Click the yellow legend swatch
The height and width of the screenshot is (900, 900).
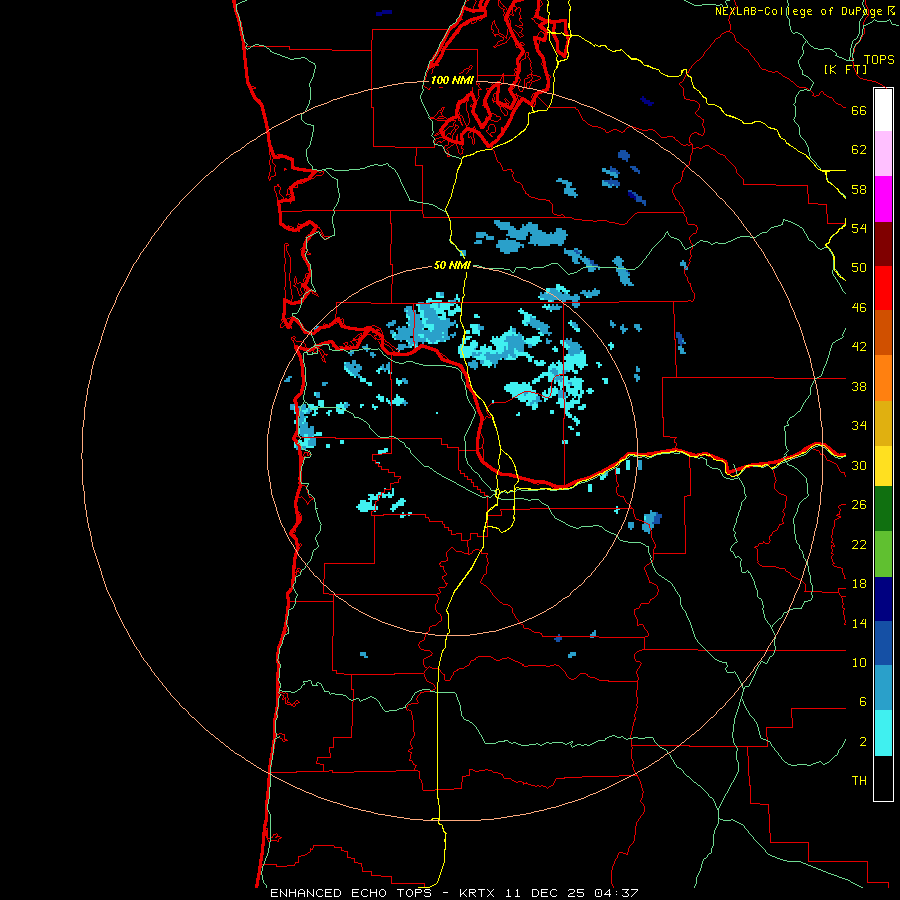click(883, 466)
